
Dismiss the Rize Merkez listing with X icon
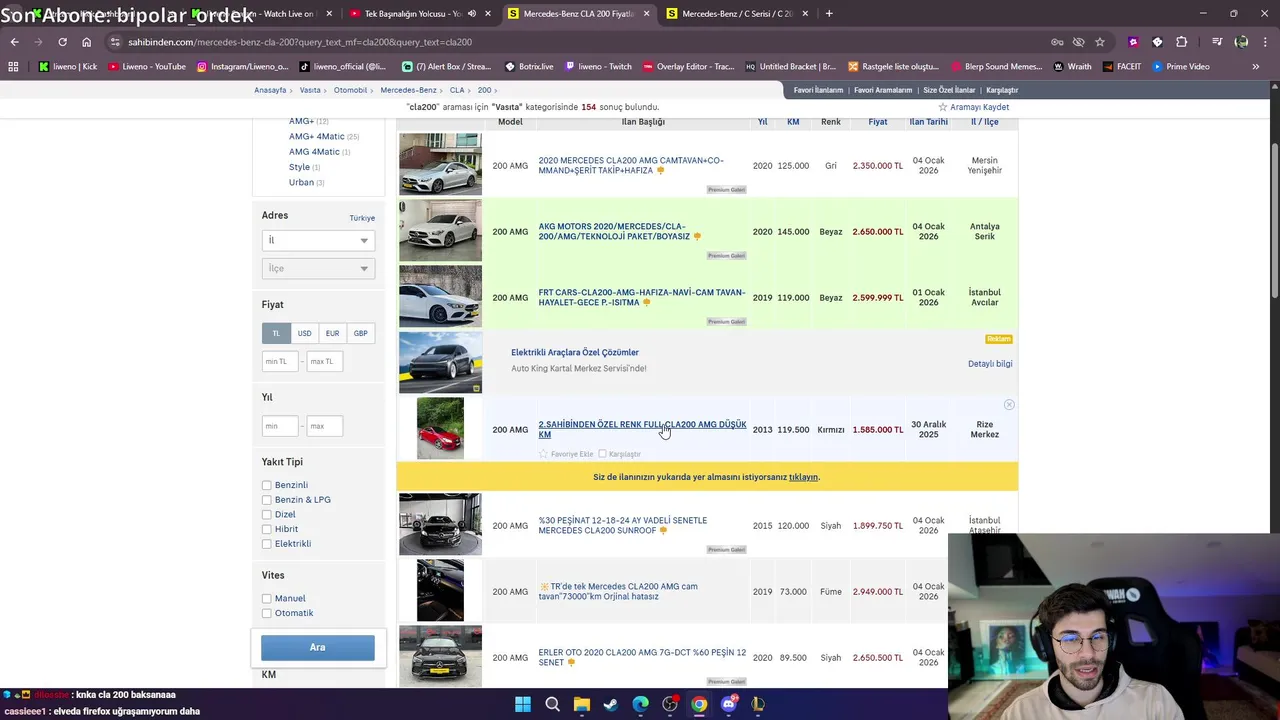[x=1009, y=405]
